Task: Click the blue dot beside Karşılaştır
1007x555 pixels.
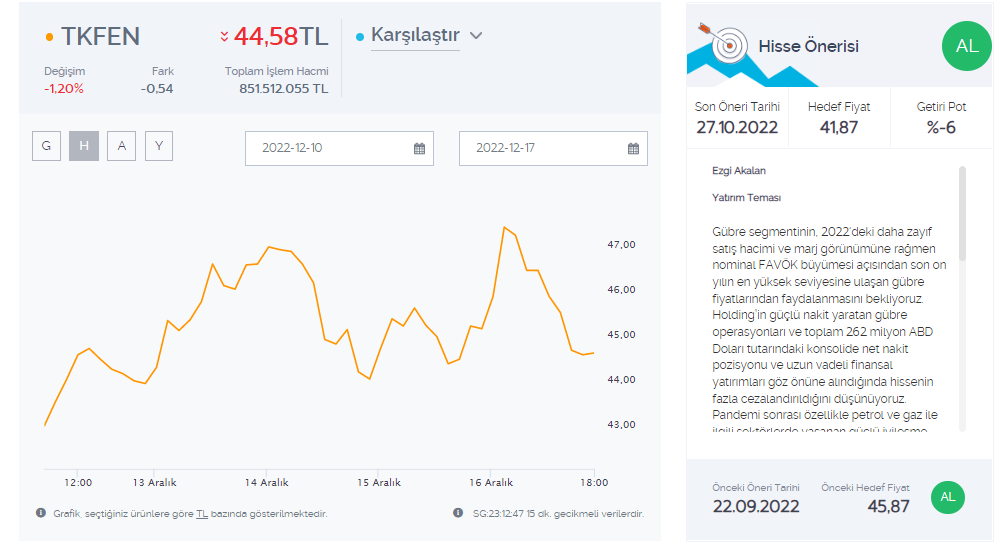Action: (360, 37)
